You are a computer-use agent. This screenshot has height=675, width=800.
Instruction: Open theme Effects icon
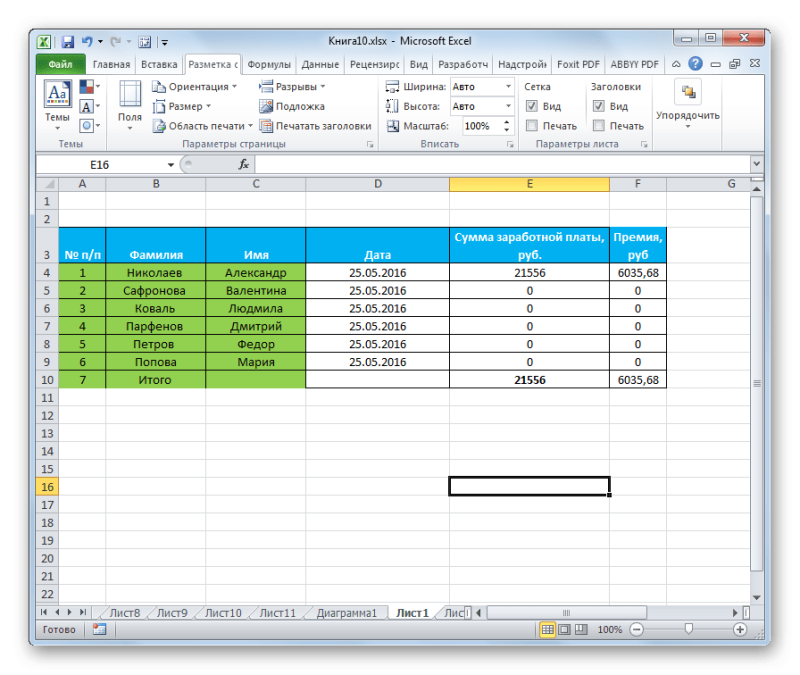(x=90, y=126)
